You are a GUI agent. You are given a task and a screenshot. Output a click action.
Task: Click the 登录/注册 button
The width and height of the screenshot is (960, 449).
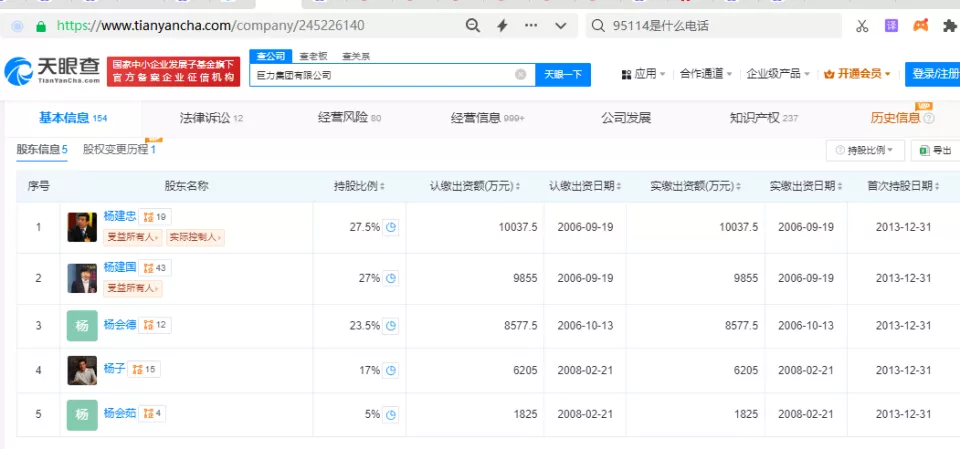click(x=932, y=74)
